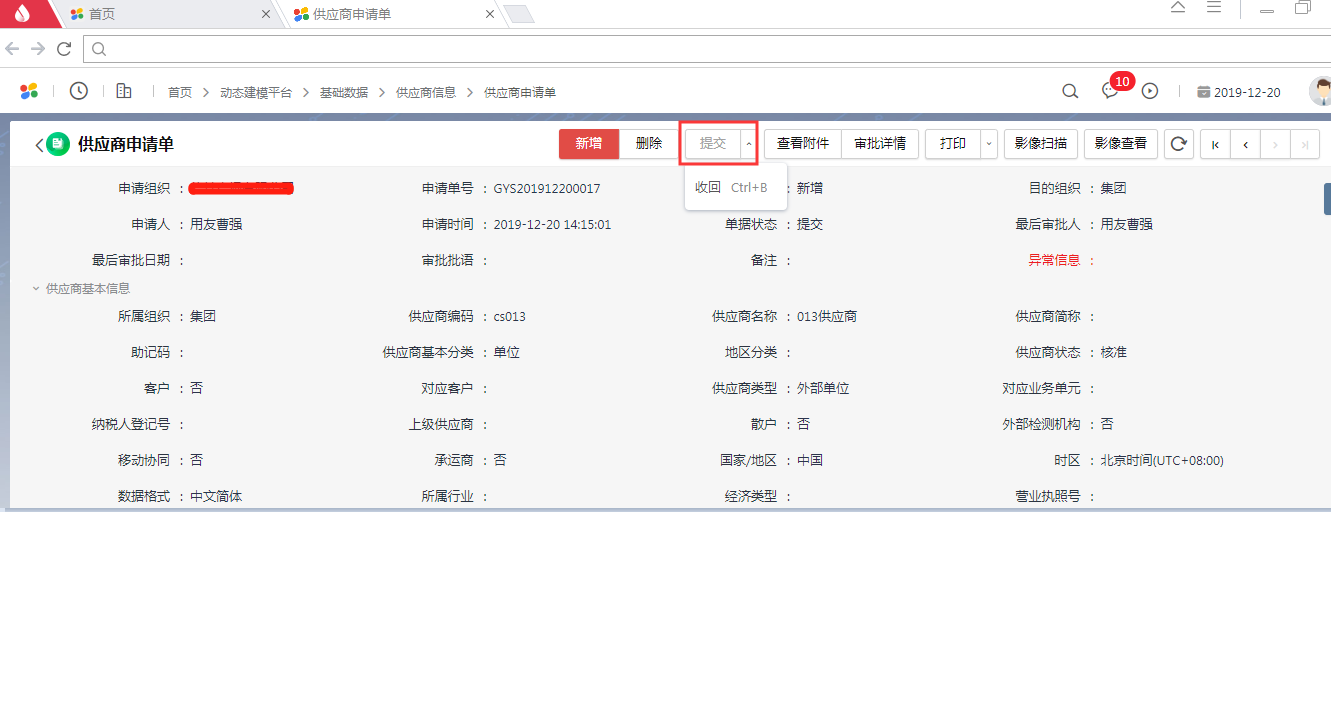This screenshot has width=1331, height=712.
Task: Click 基础数据 in the breadcrumb
Action: (344, 92)
